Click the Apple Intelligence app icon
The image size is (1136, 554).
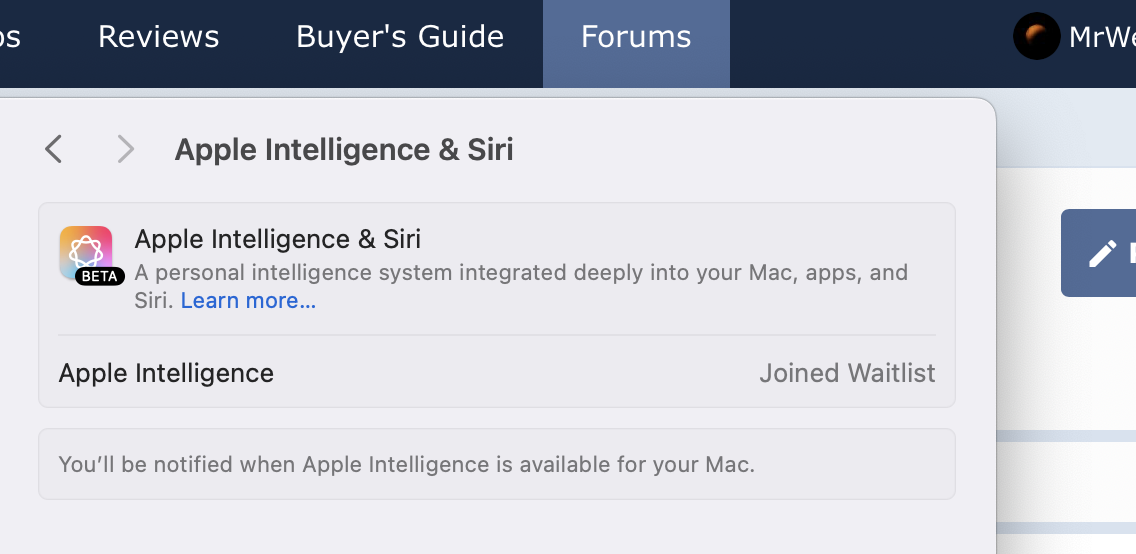coord(85,253)
